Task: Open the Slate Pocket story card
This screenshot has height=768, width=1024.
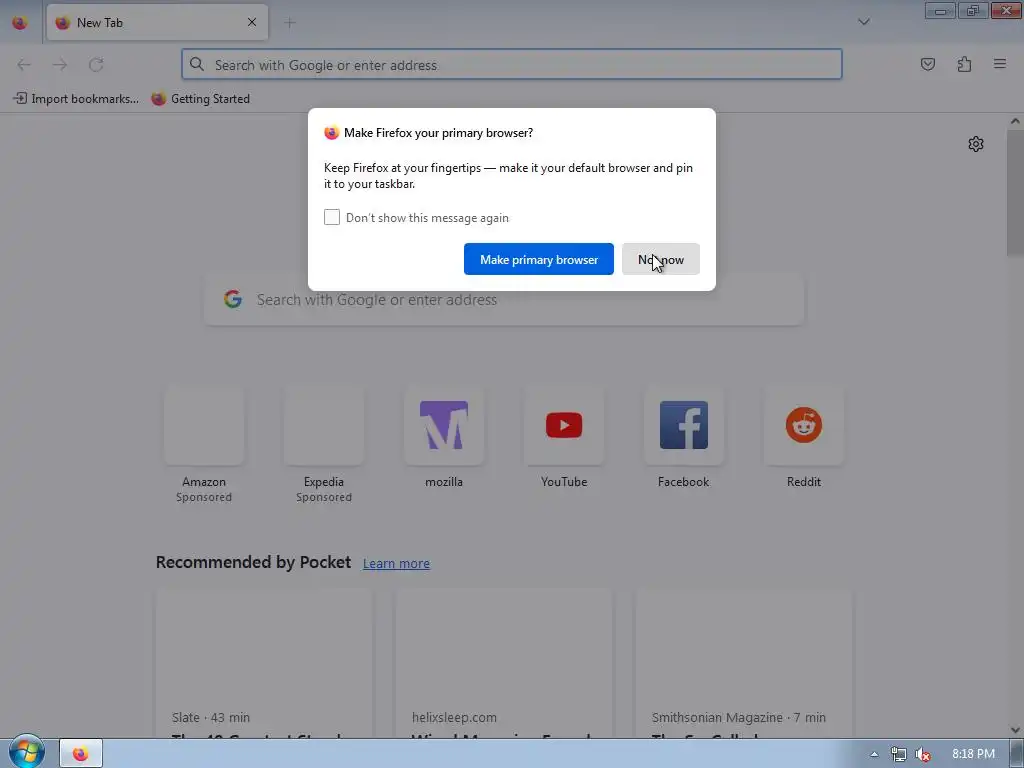Action: [x=264, y=664]
